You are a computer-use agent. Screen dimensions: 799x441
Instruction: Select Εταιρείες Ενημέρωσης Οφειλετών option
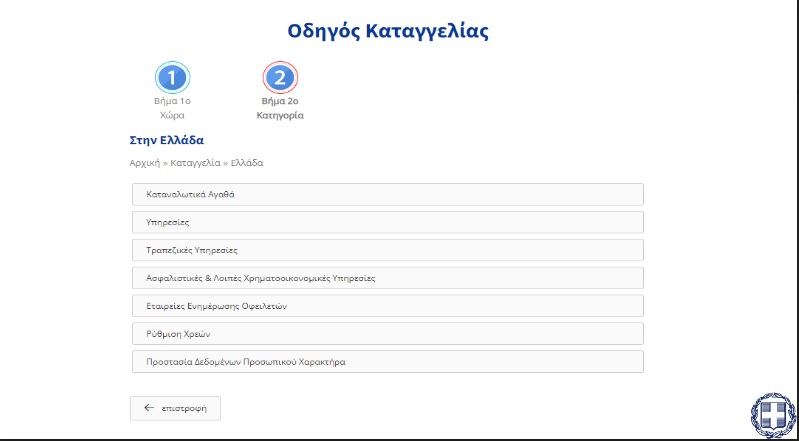pyautogui.click(x=388, y=306)
